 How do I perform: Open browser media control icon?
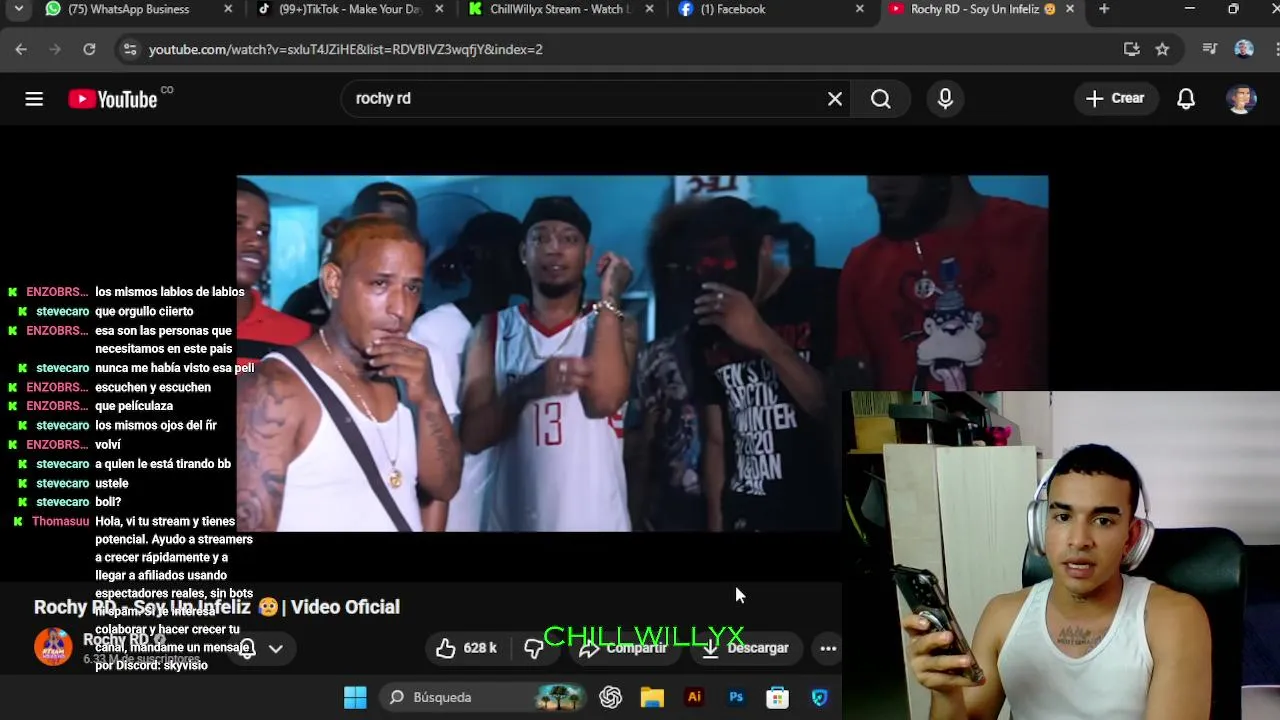(1210, 49)
